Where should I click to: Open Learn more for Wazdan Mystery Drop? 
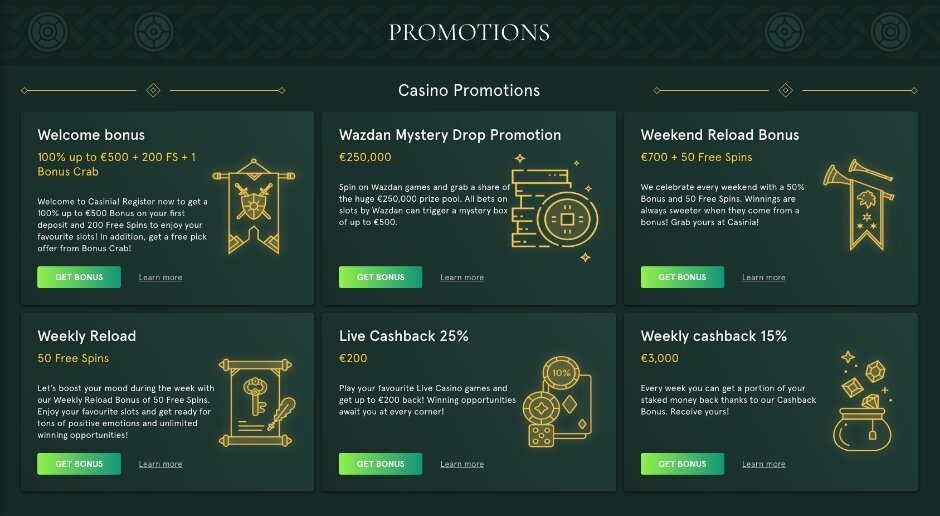pos(461,278)
